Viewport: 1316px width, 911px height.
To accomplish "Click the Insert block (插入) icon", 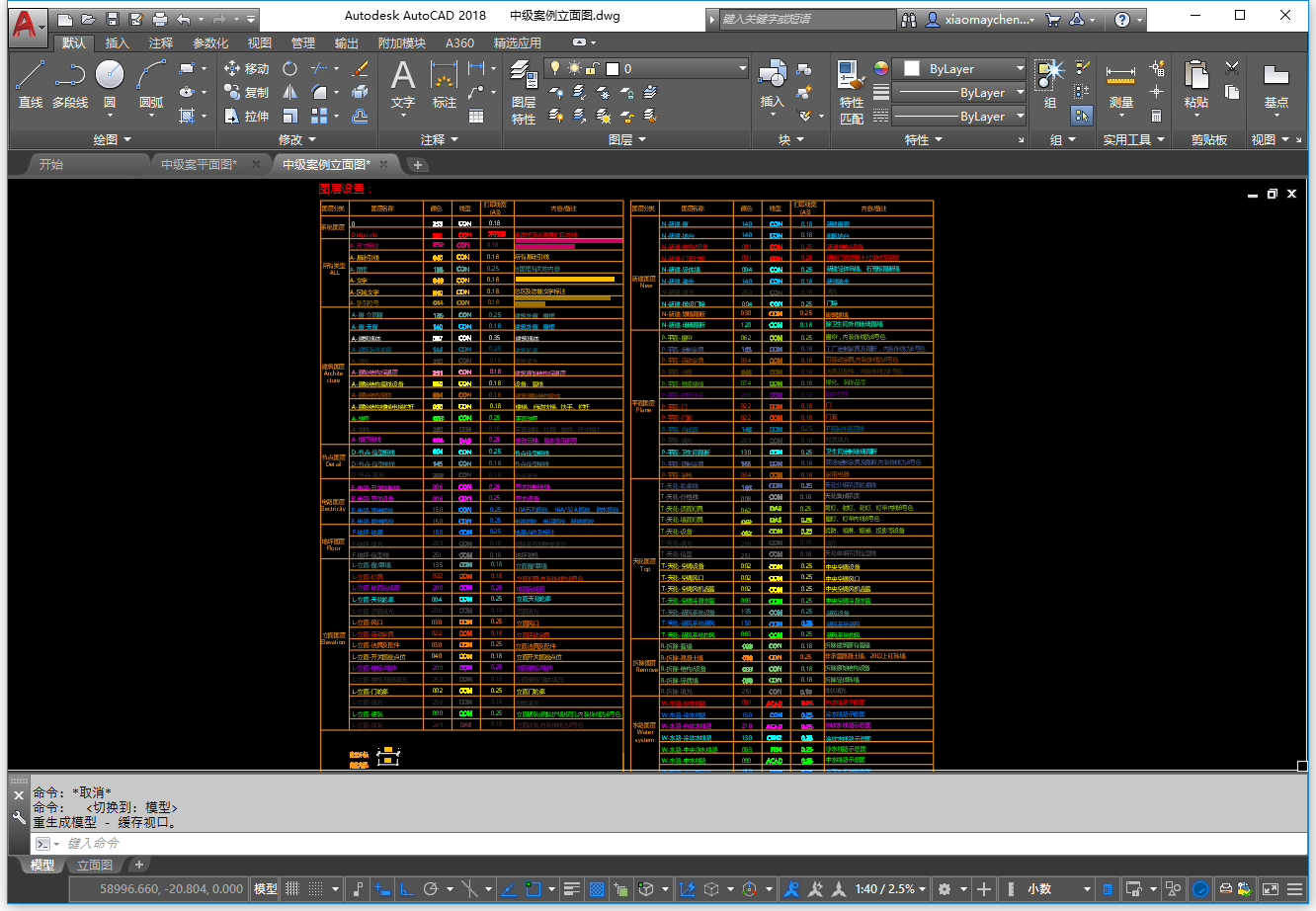I will pyautogui.click(x=772, y=83).
